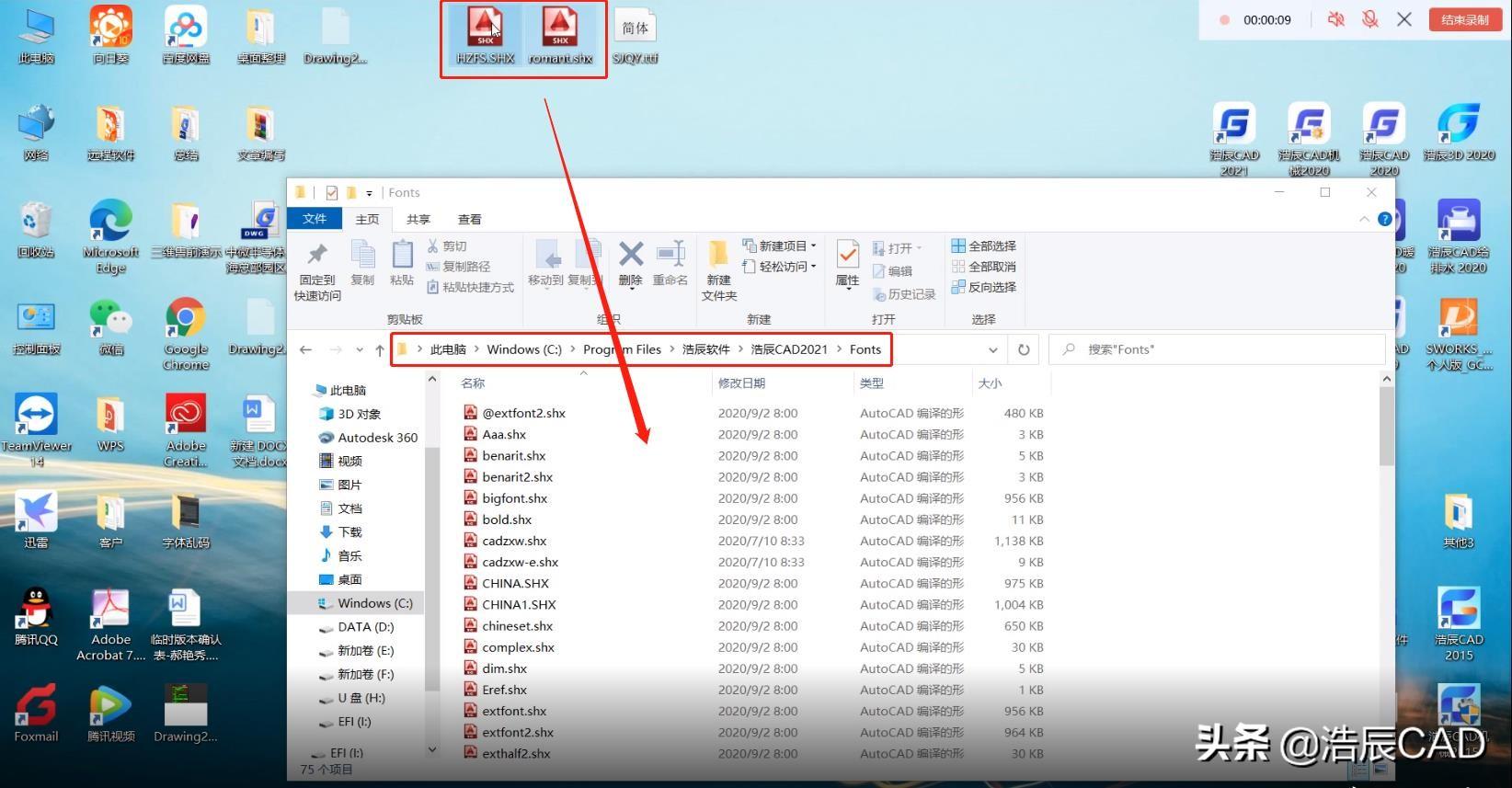Click the Google Chrome desktop icon
Viewport: 1512px width, 788px height.
point(186,334)
